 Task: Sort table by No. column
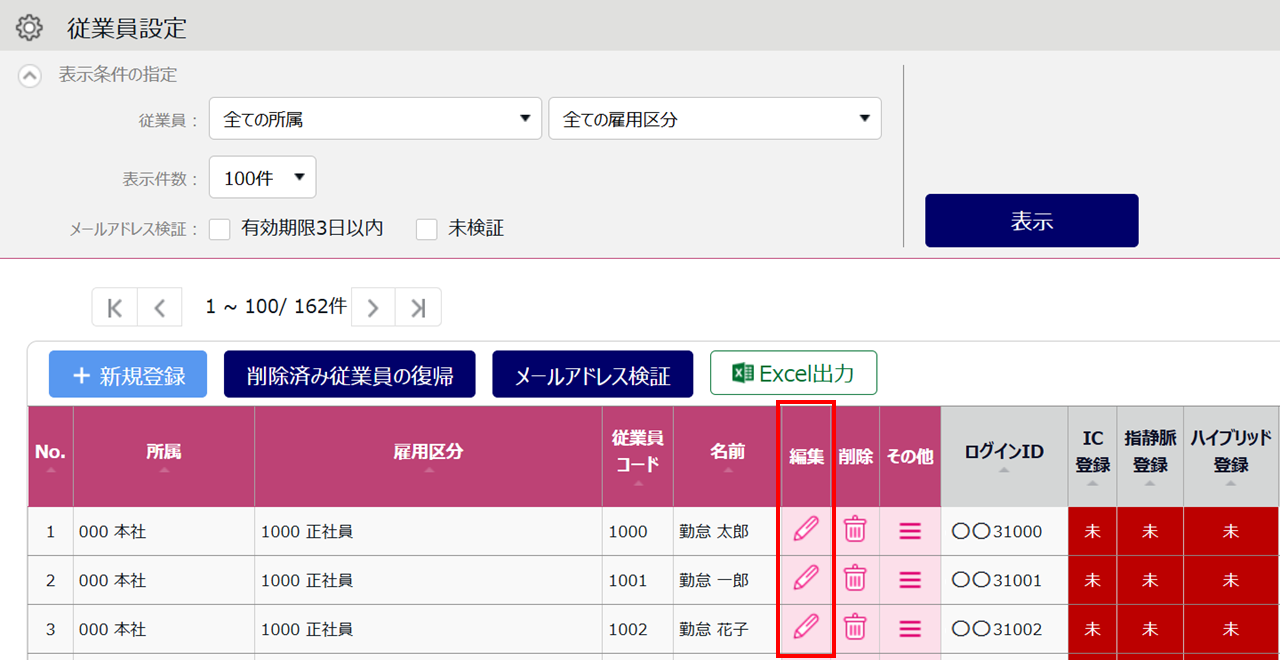click(50, 456)
